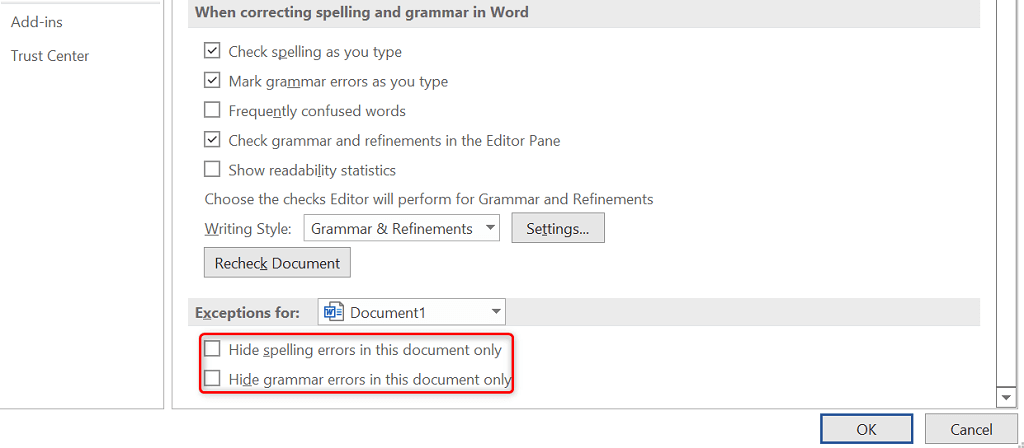Toggle Check grammar and refinements in Editor Pane
The width and height of the screenshot is (1024, 448).
tap(212, 140)
